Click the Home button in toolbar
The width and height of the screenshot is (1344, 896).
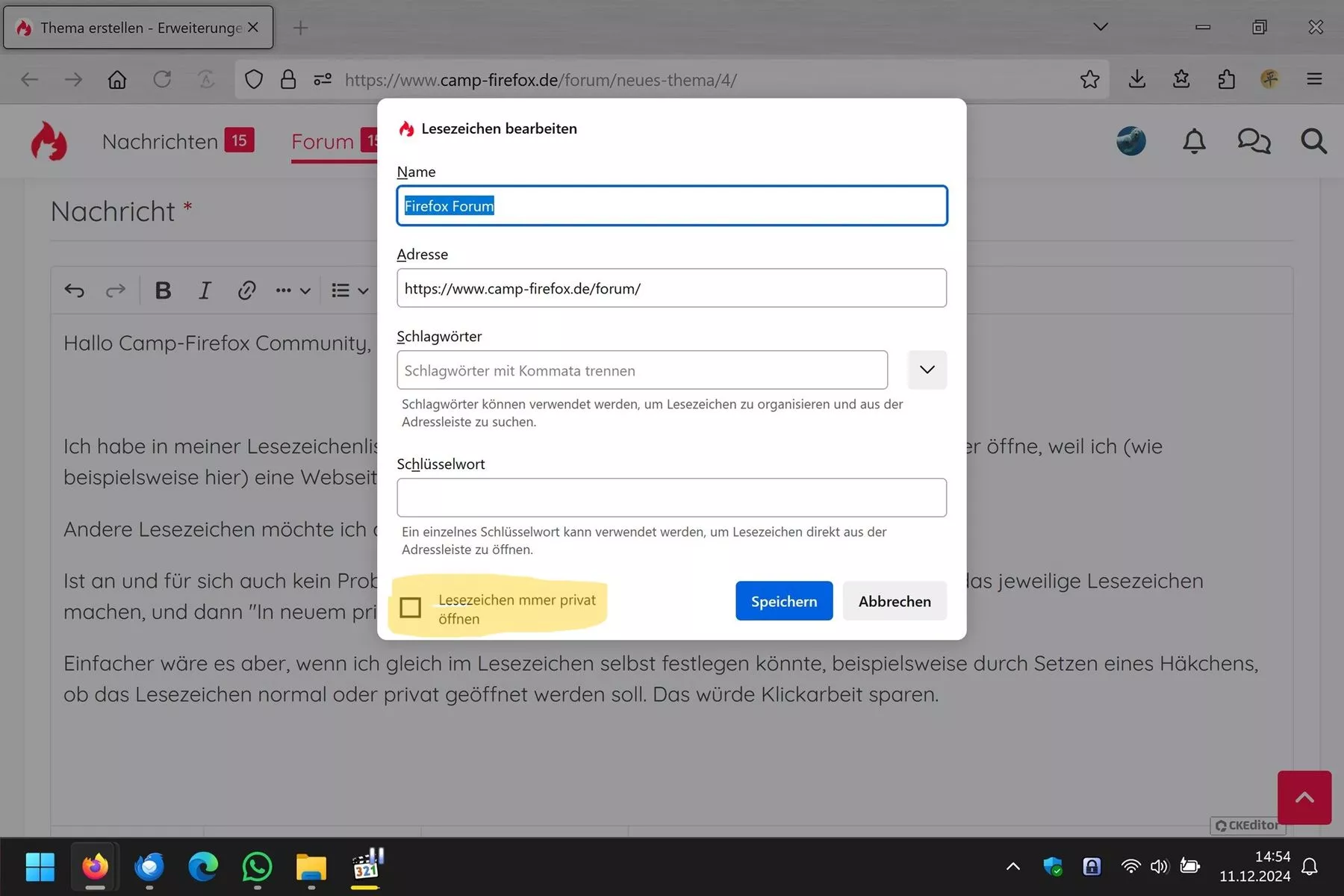tap(117, 79)
